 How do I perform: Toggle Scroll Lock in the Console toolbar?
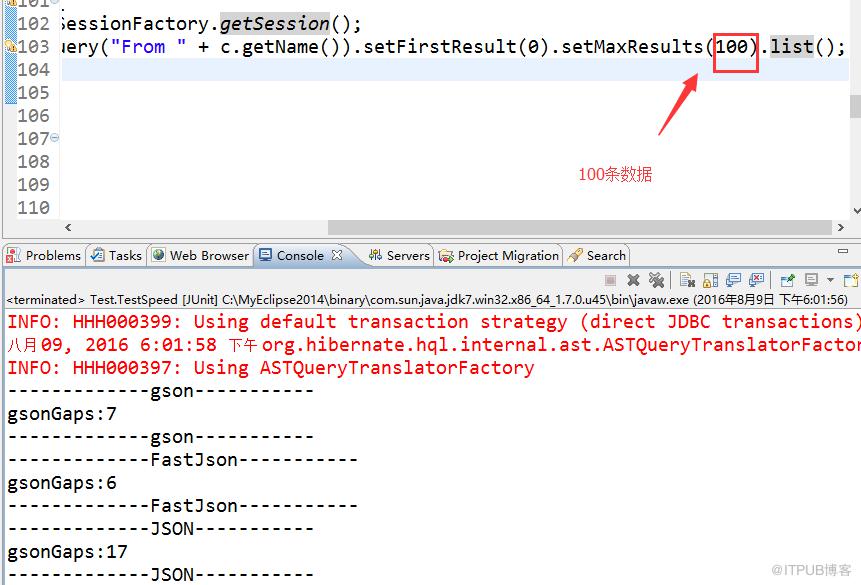coord(710,281)
